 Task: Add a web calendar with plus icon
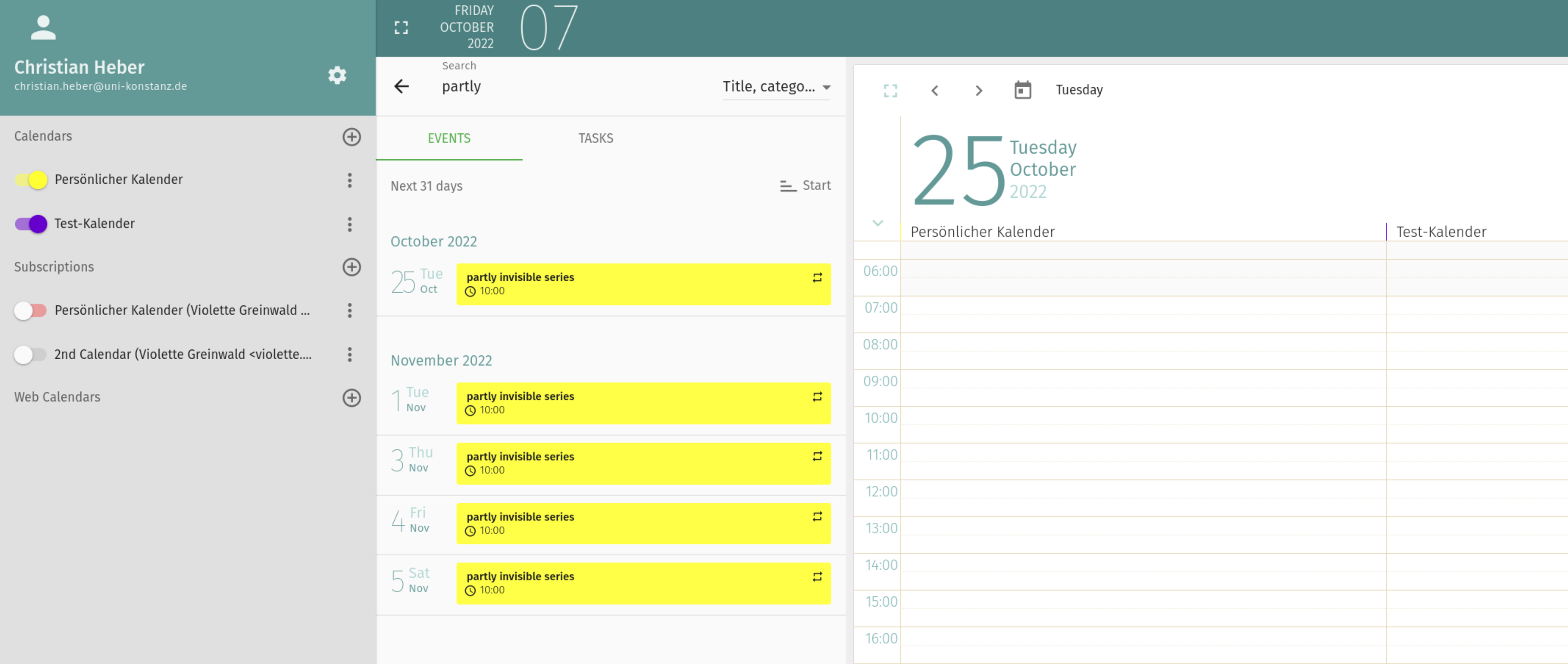(351, 398)
